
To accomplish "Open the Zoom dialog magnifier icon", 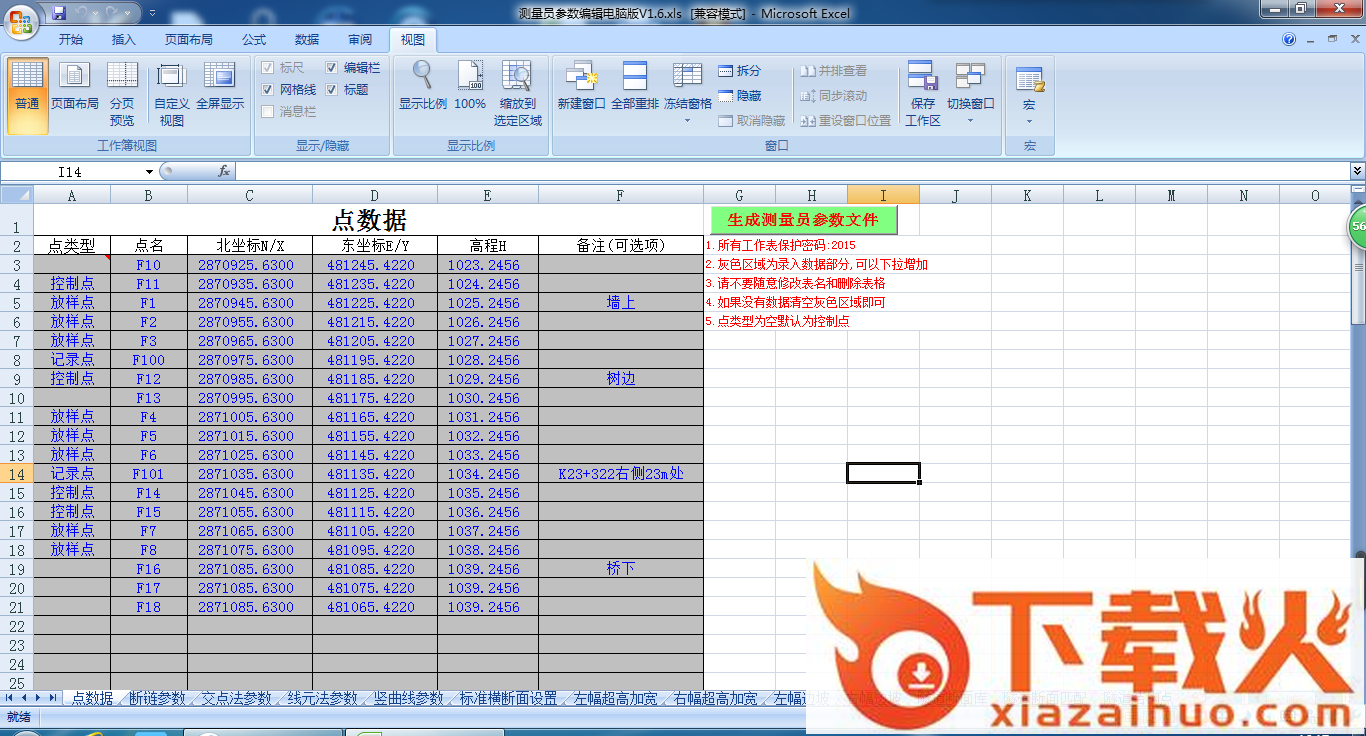I will point(423,76).
